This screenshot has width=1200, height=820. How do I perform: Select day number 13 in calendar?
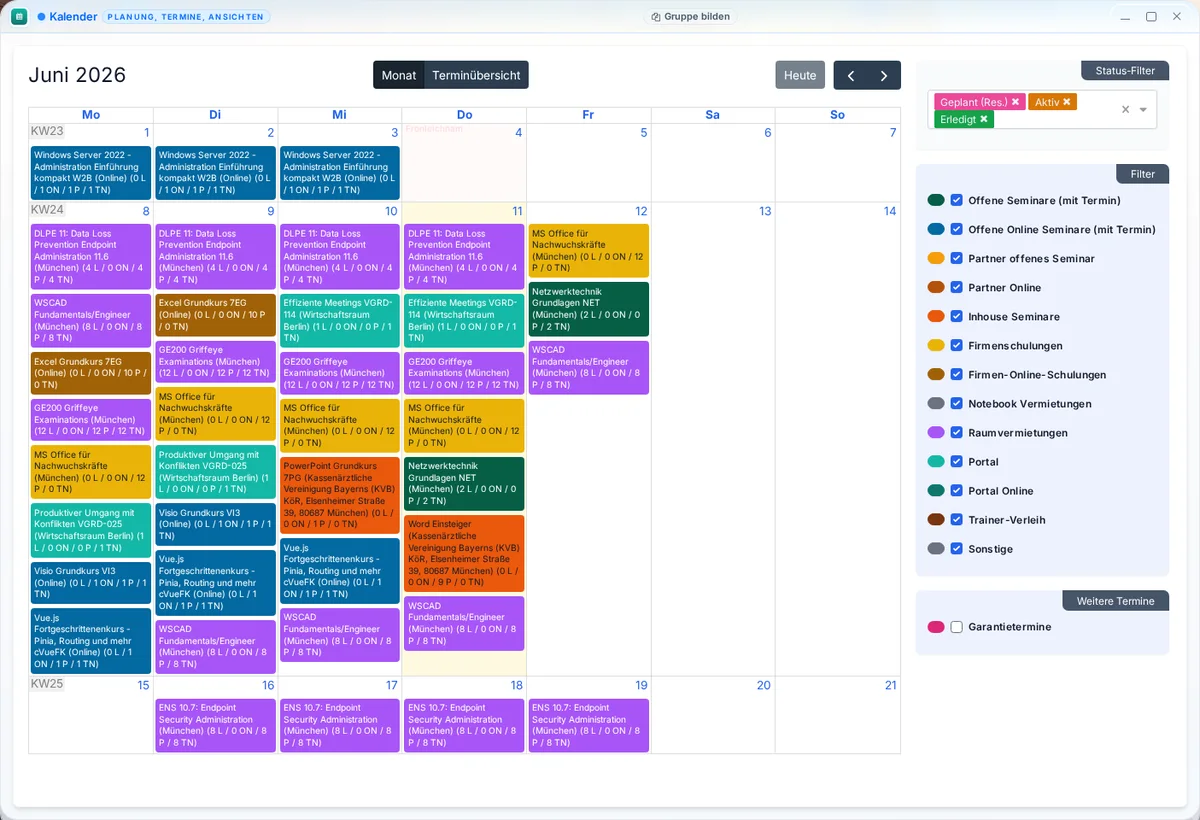tap(765, 211)
